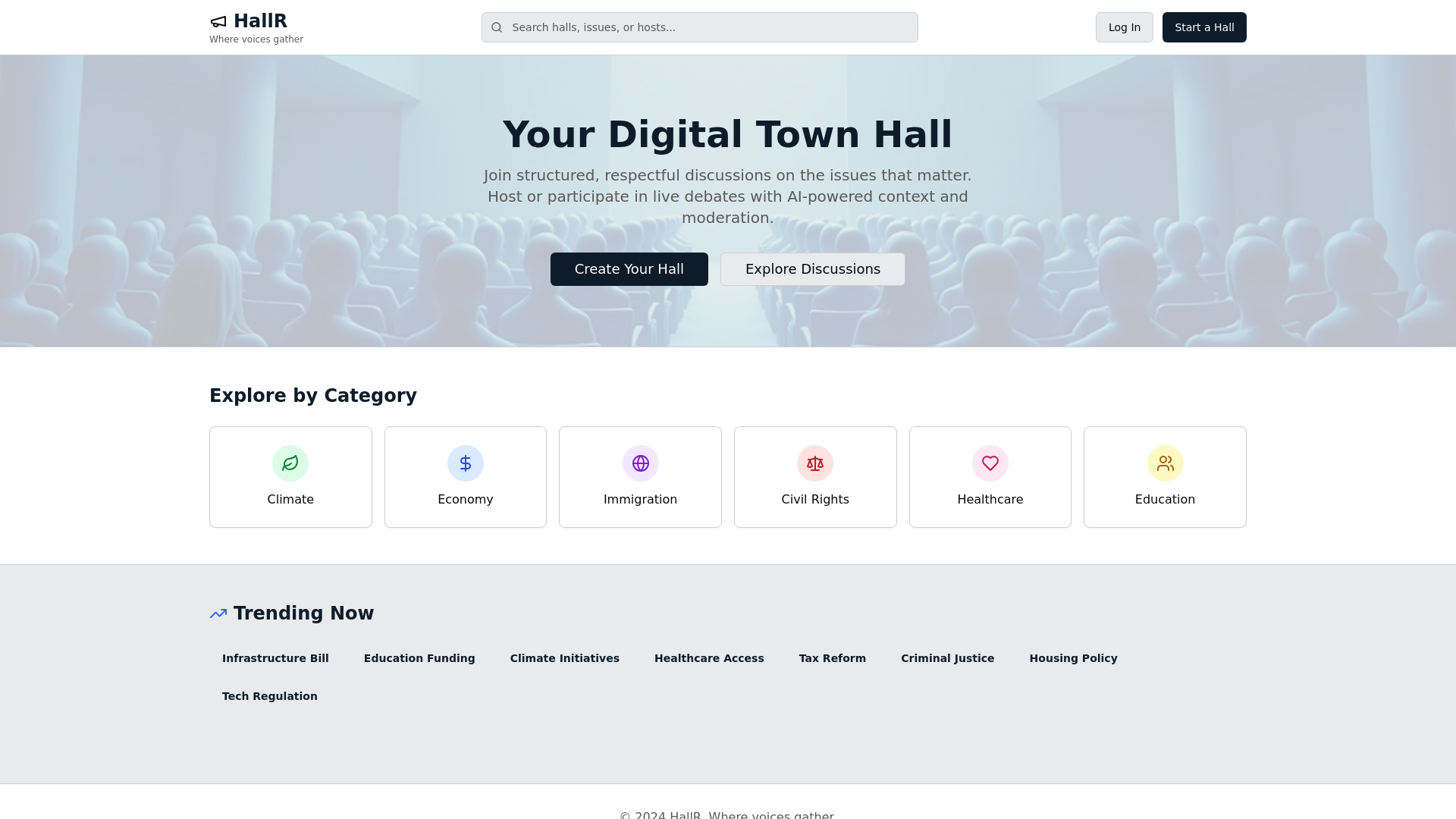Open the HallR home title link

pyautogui.click(x=260, y=21)
